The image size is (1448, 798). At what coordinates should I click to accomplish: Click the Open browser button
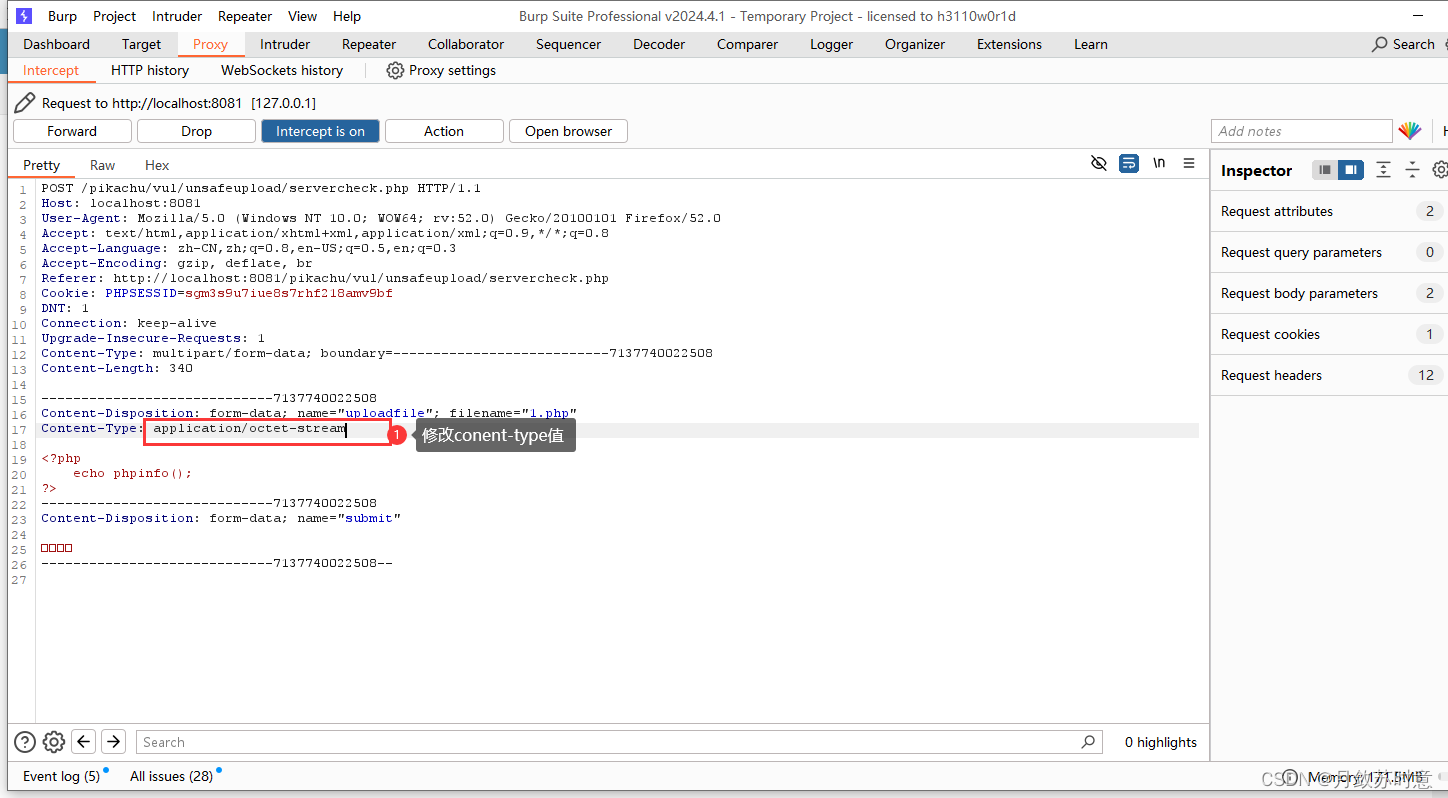click(x=568, y=131)
